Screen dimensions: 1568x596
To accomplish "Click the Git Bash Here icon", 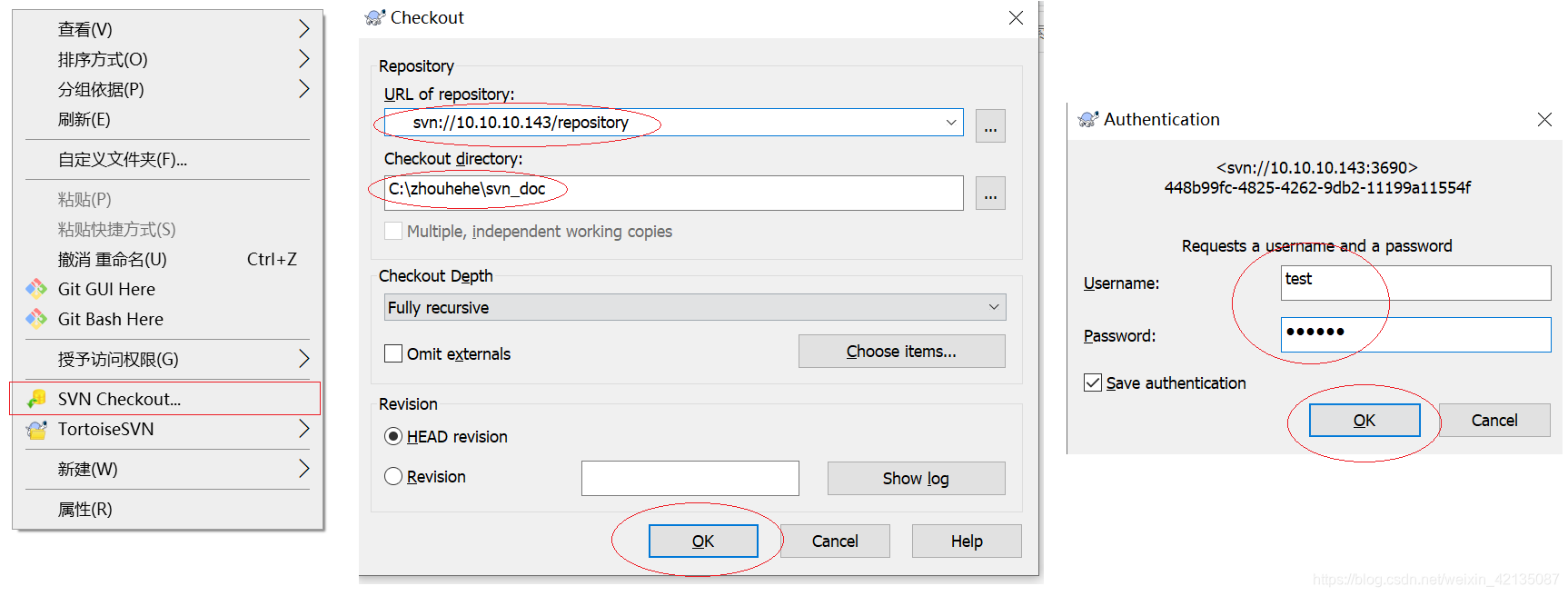I will click(x=36, y=319).
